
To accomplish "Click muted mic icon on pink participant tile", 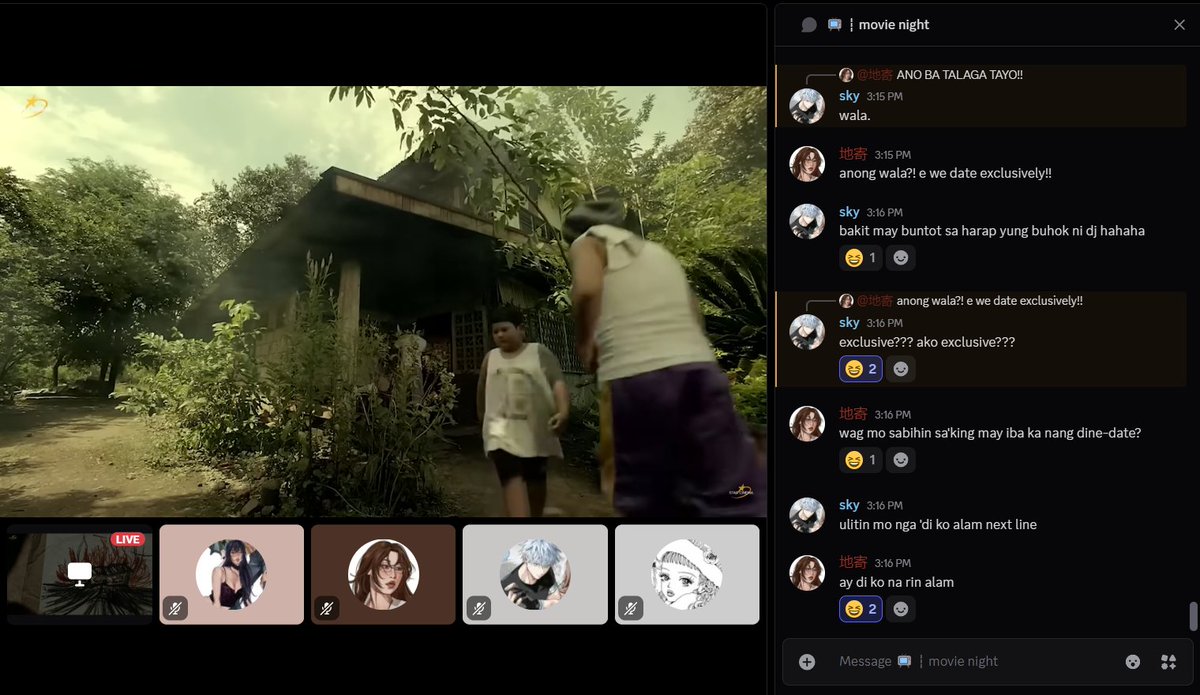I will point(175,607).
